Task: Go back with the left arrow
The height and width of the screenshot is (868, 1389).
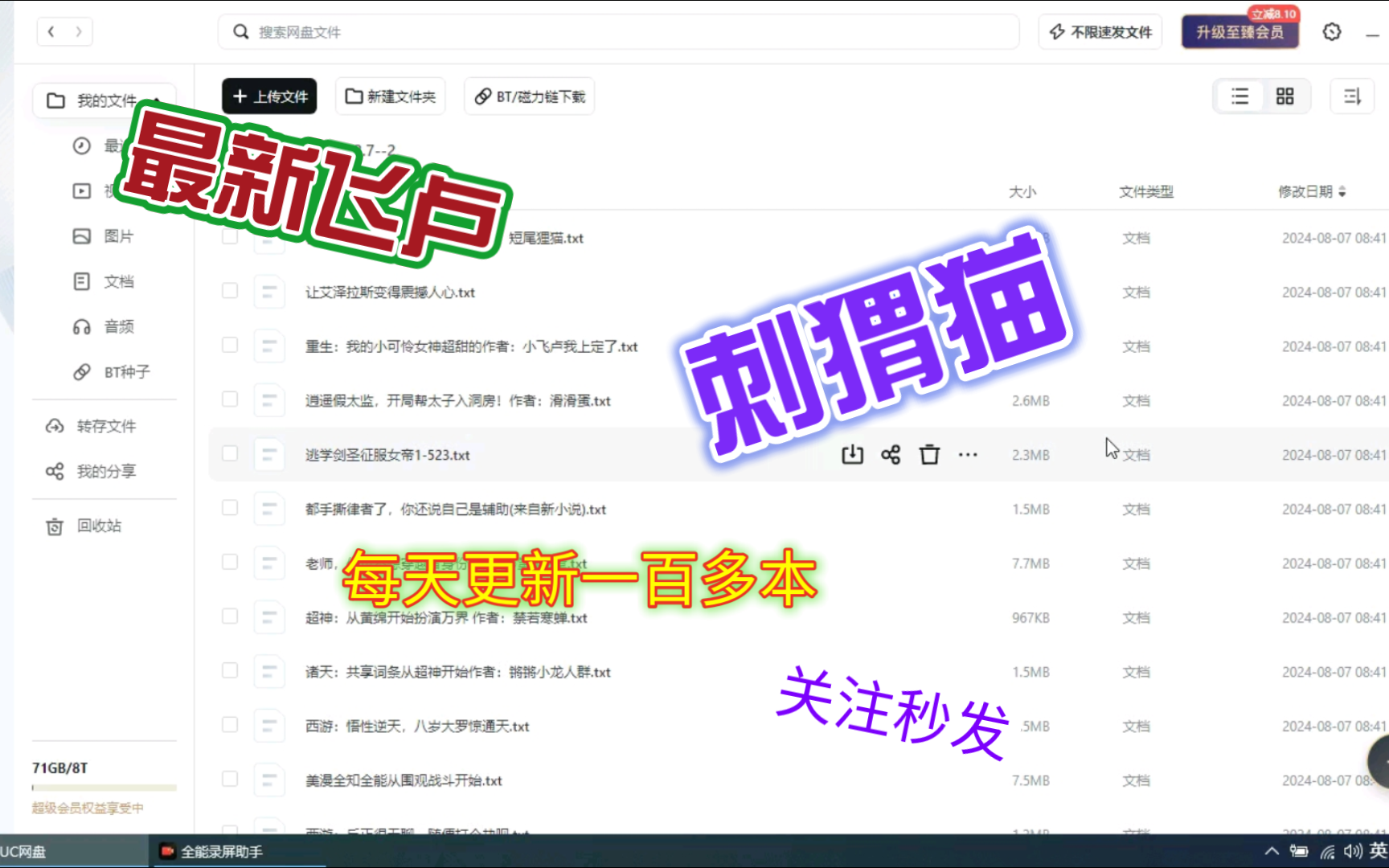Action: [x=51, y=32]
